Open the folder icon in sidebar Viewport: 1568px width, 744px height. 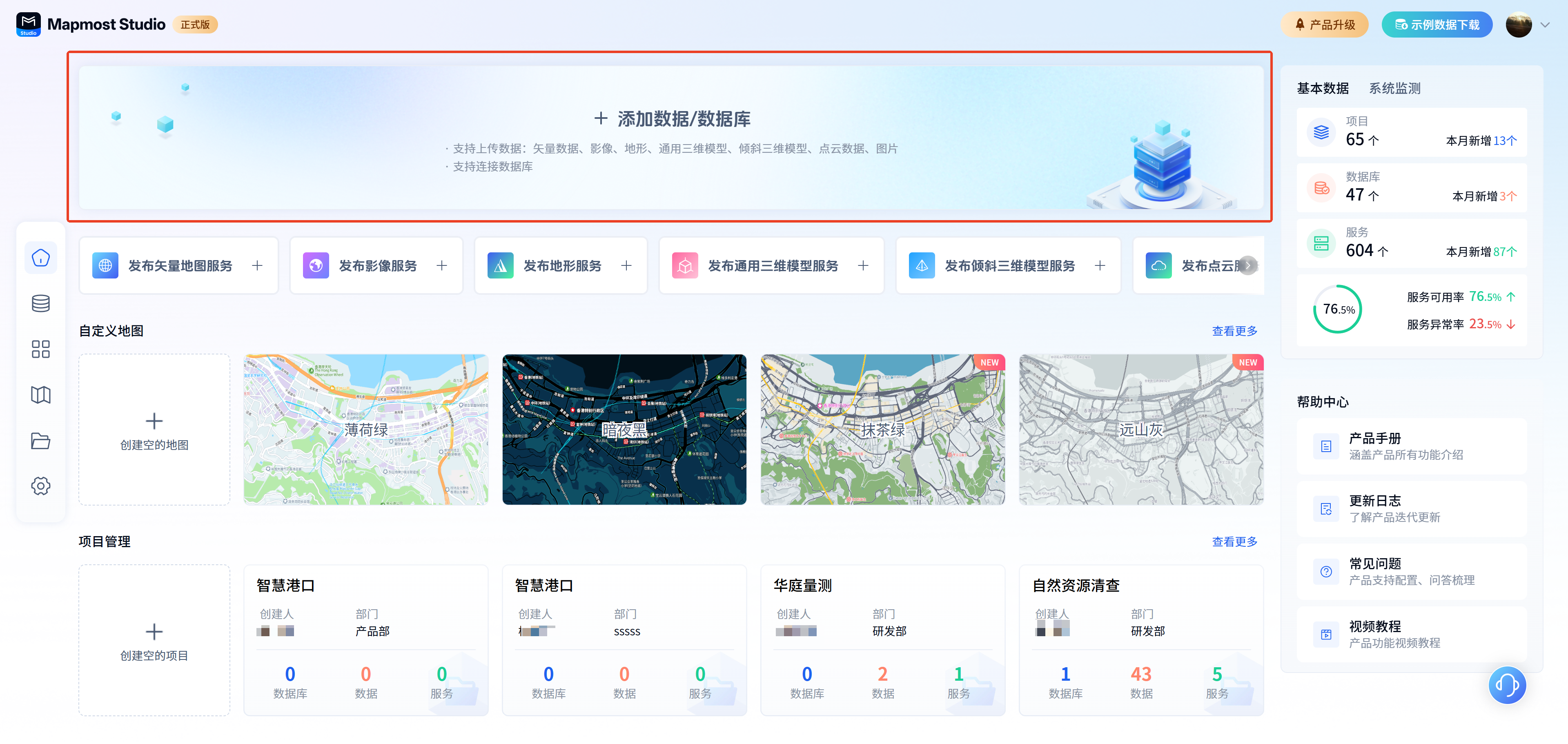(40, 440)
